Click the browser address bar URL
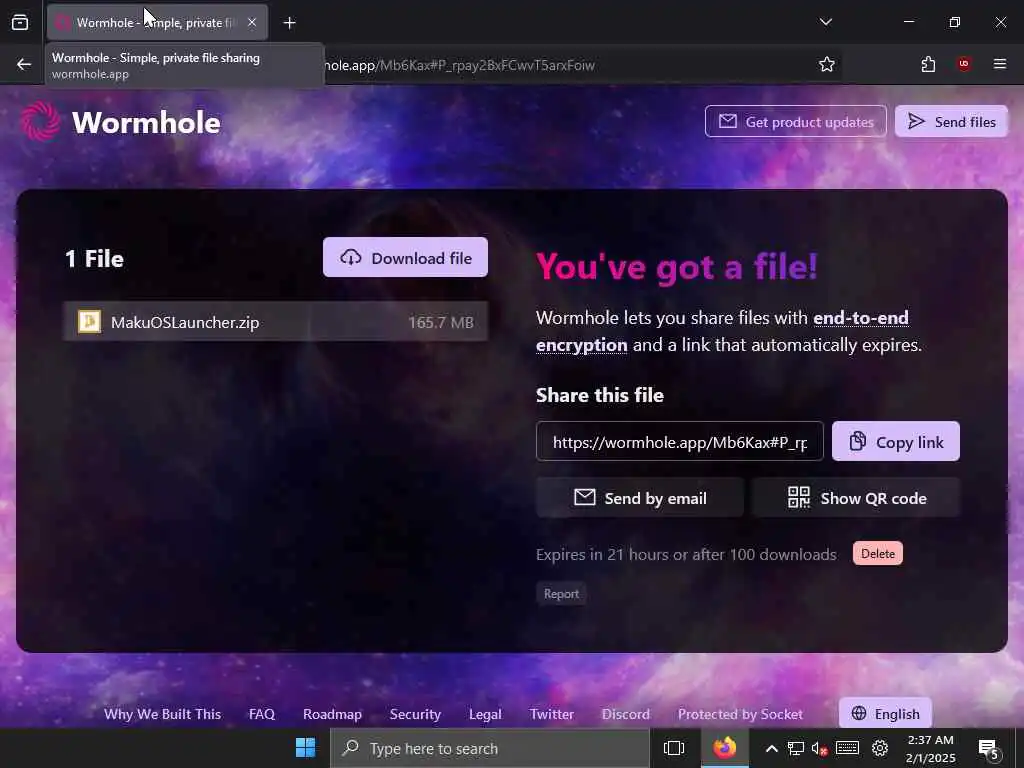 pyautogui.click(x=460, y=65)
